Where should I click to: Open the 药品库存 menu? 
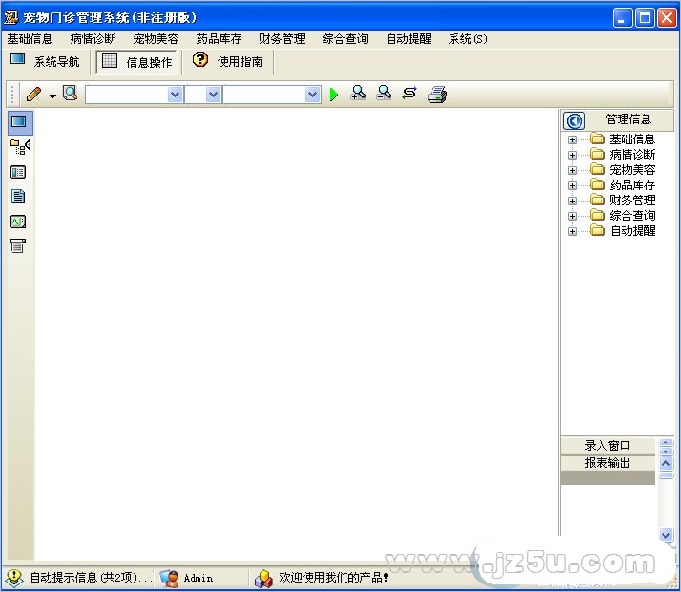click(x=219, y=39)
